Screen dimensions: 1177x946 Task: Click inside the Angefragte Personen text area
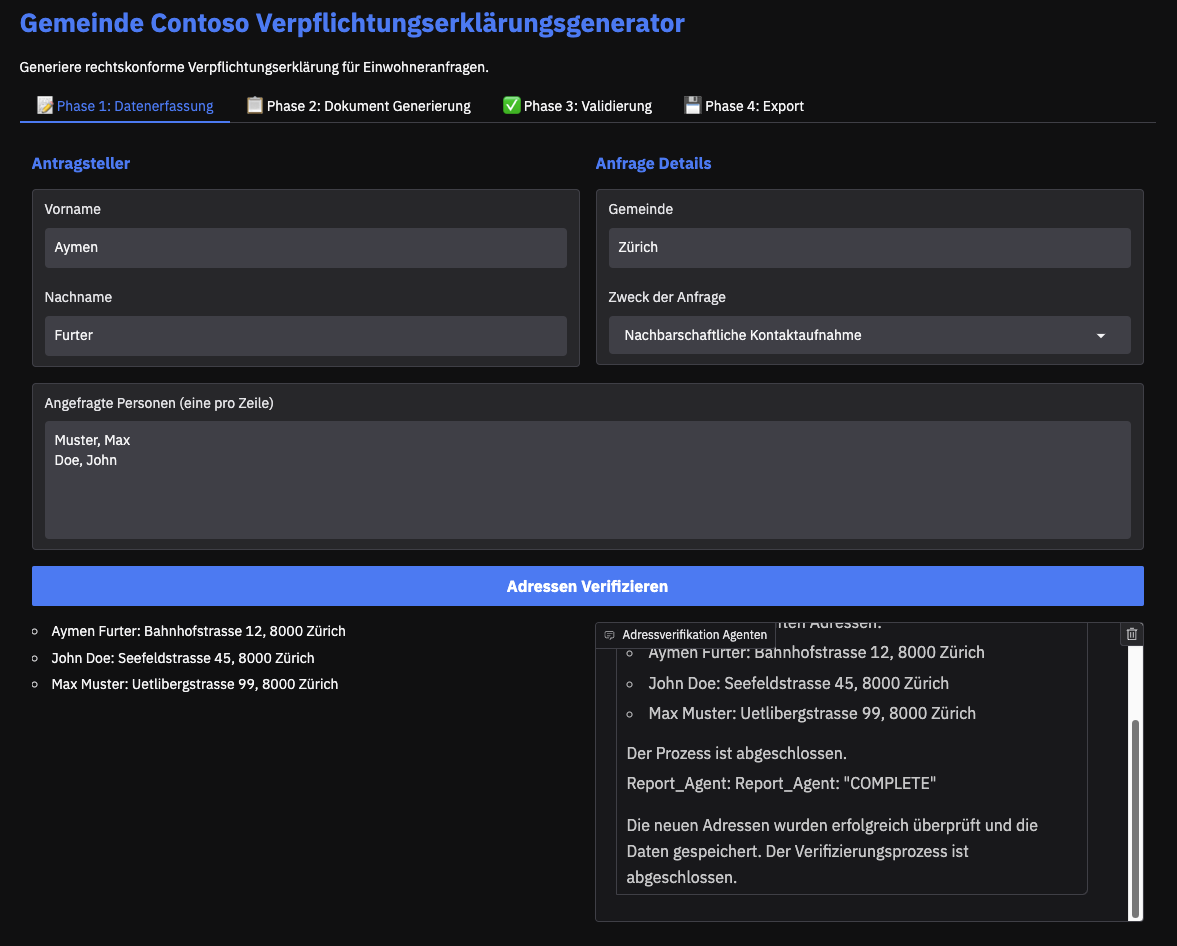coord(588,480)
